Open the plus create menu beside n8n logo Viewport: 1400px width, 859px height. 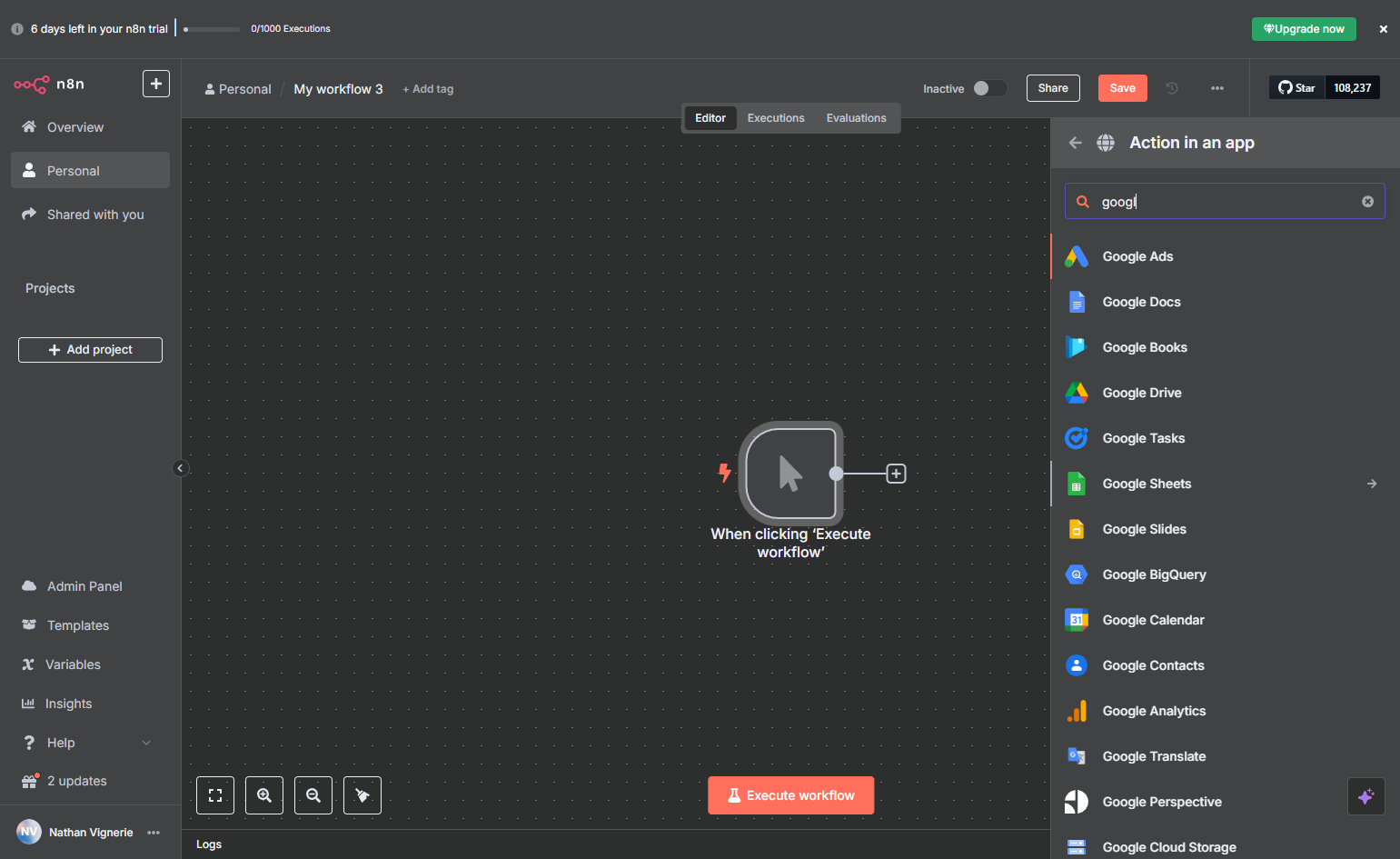[156, 84]
